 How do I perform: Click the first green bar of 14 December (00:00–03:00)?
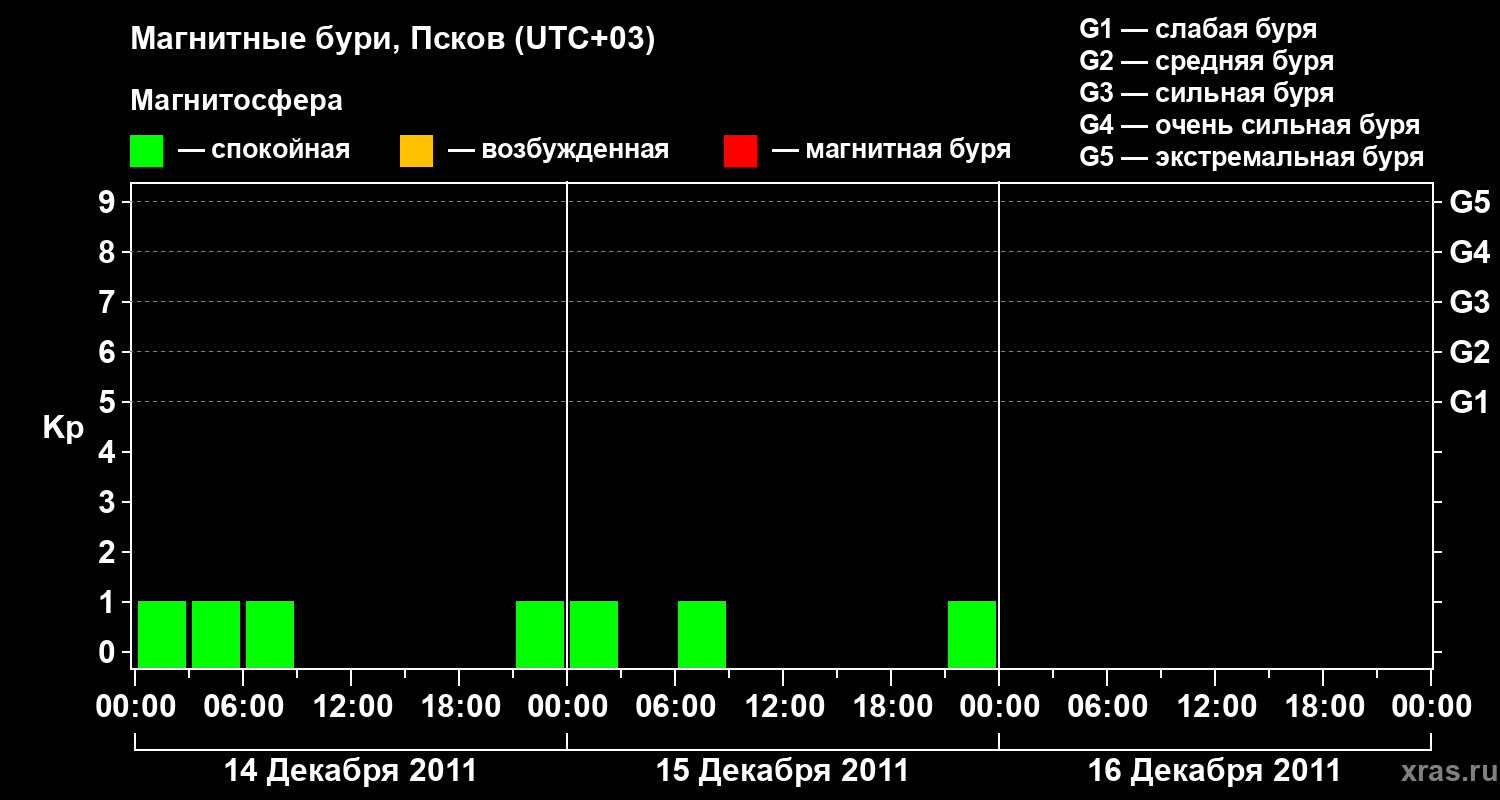162,634
